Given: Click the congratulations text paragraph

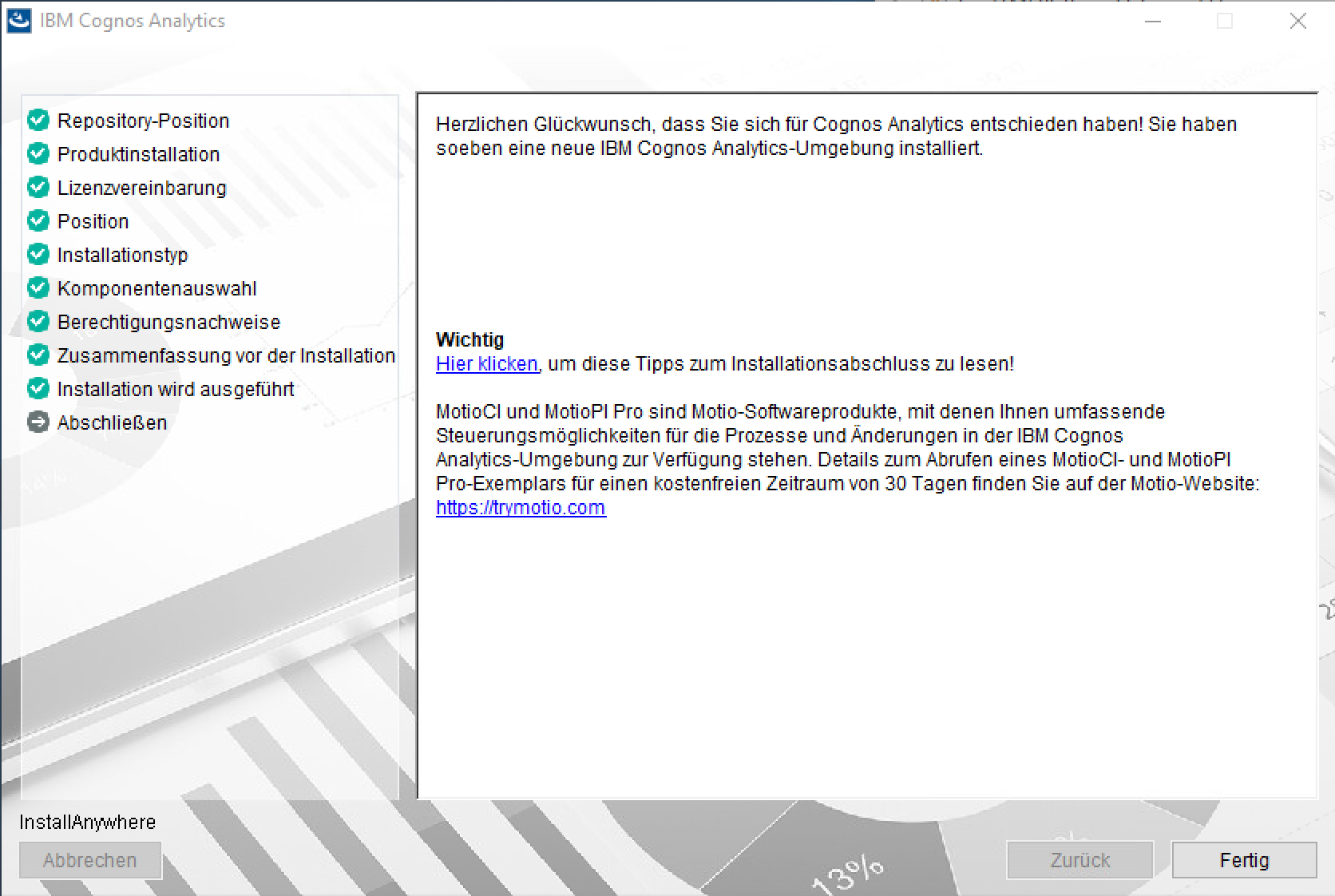Looking at the screenshot, I should pos(835,136).
